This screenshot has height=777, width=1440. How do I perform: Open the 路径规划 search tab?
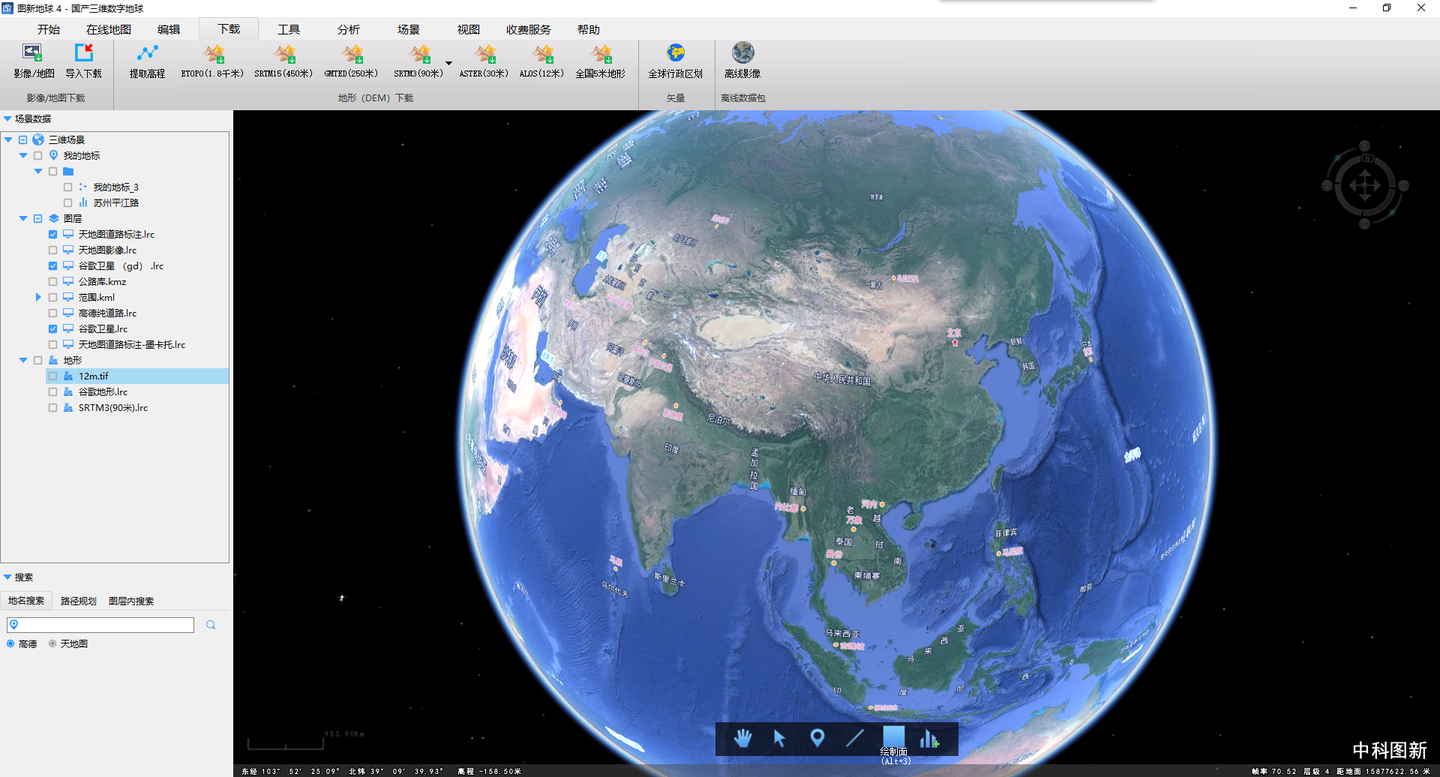(x=78, y=601)
